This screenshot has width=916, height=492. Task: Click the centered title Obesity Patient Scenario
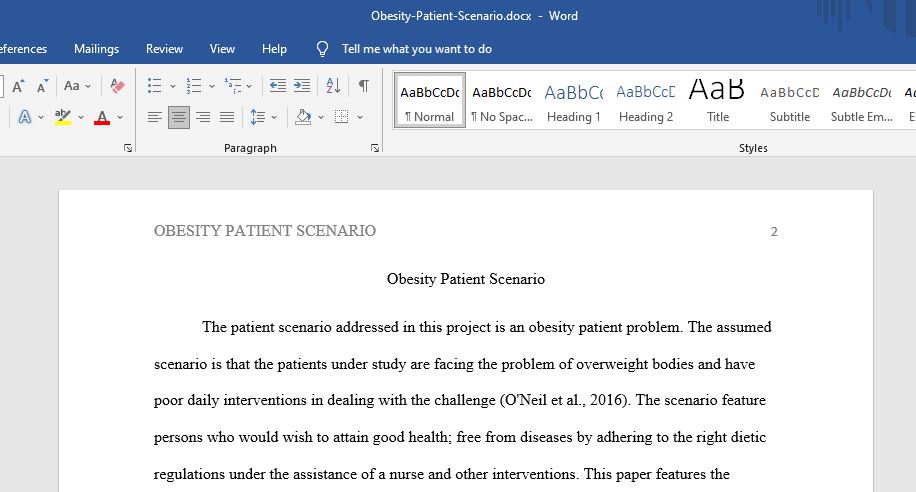pos(466,279)
